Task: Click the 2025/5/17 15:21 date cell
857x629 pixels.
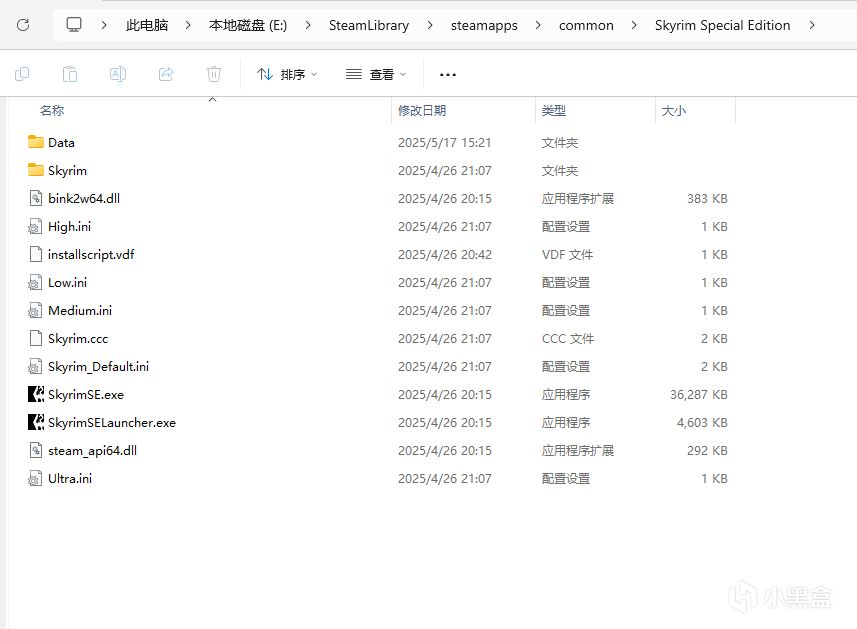Action: [x=444, y=143]
